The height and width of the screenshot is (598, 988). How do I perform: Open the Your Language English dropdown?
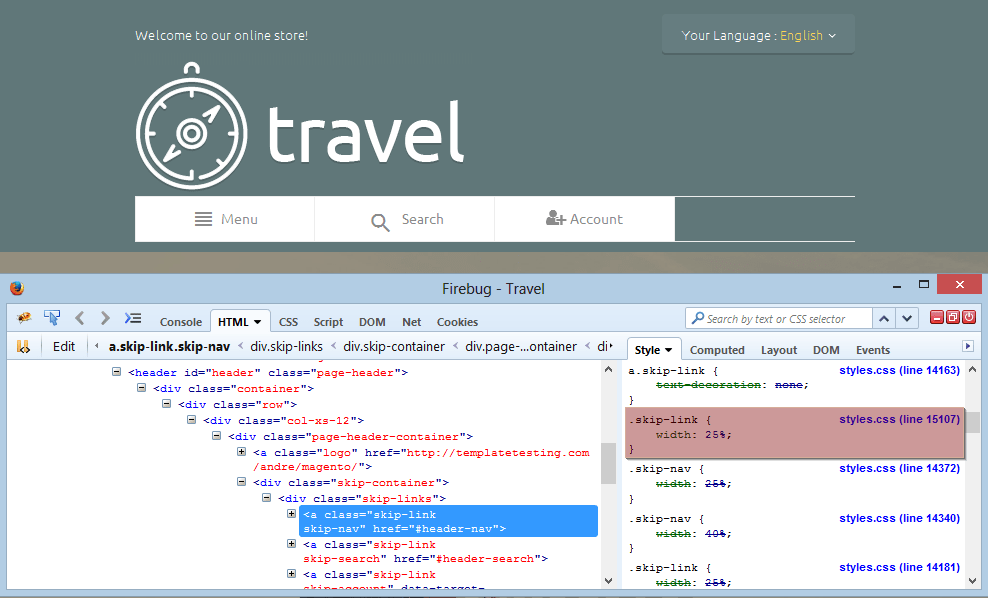point(757,34)
